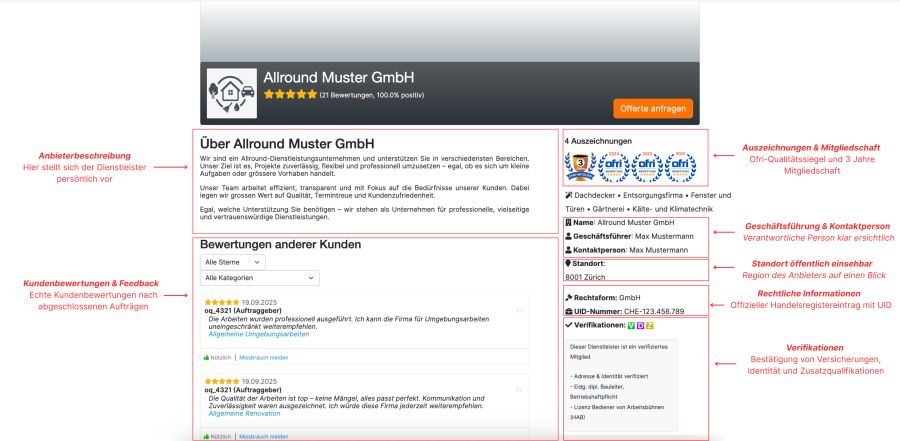Click the first Ofri quality seal badge
The width and height of the screenshot is (900, 441).
click(613, 163)
